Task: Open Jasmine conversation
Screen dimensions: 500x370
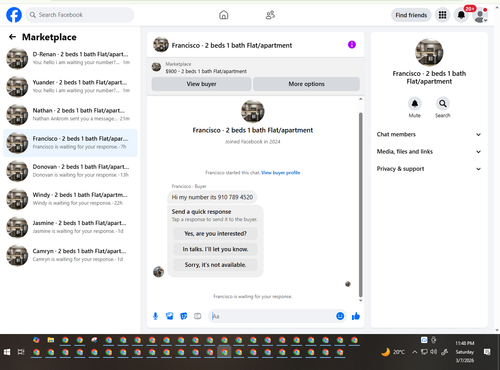Action: tap(70, 227)
